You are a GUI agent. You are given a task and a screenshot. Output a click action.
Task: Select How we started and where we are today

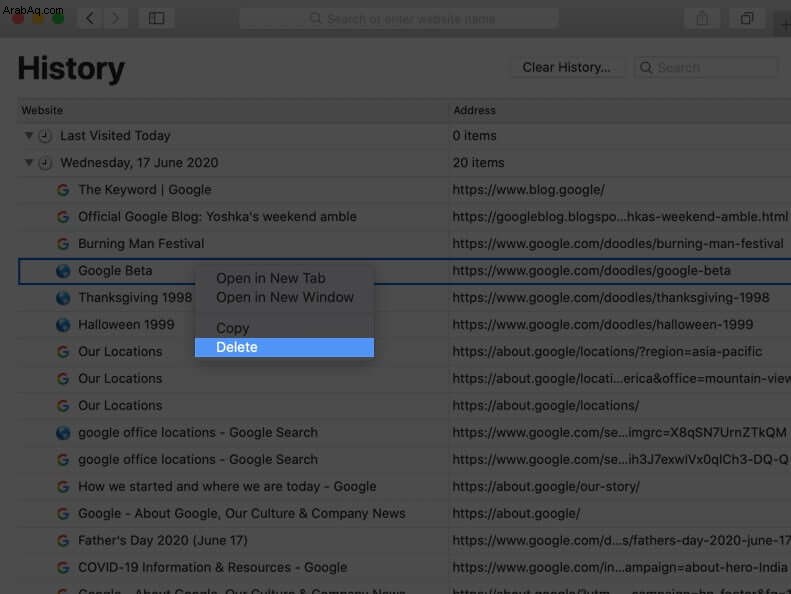227,487
